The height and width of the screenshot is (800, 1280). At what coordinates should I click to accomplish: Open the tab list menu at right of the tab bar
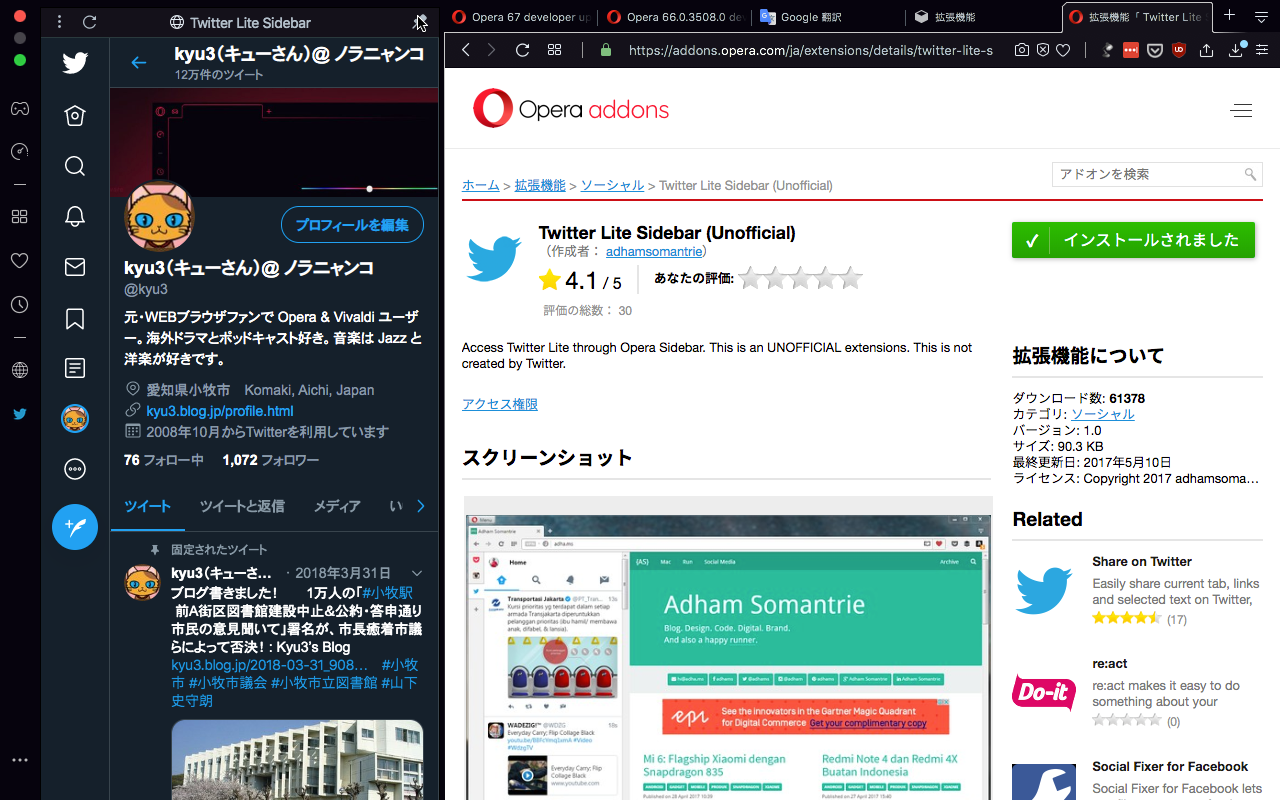point(1260,17)
